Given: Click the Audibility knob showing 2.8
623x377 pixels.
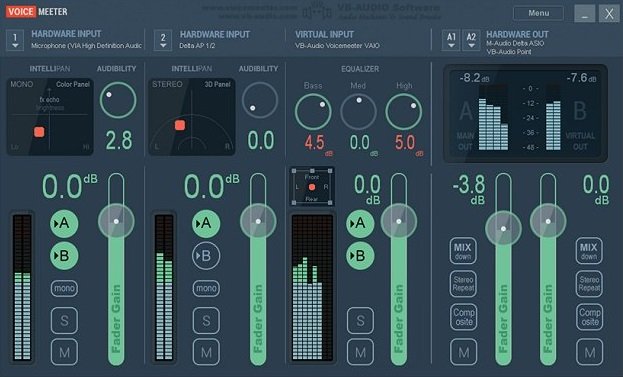Looking at the screenshot, I should click(x=118, y=100).
